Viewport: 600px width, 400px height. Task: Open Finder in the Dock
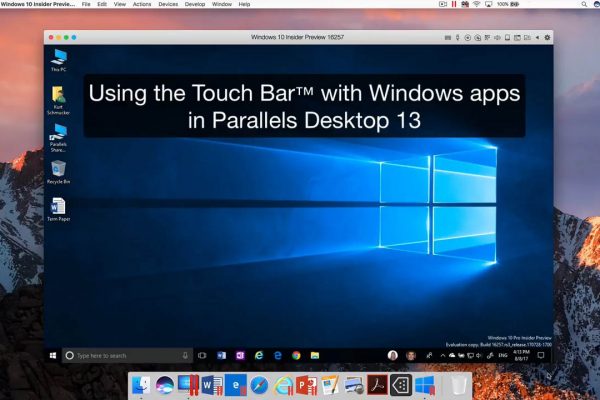coord(141,385)
